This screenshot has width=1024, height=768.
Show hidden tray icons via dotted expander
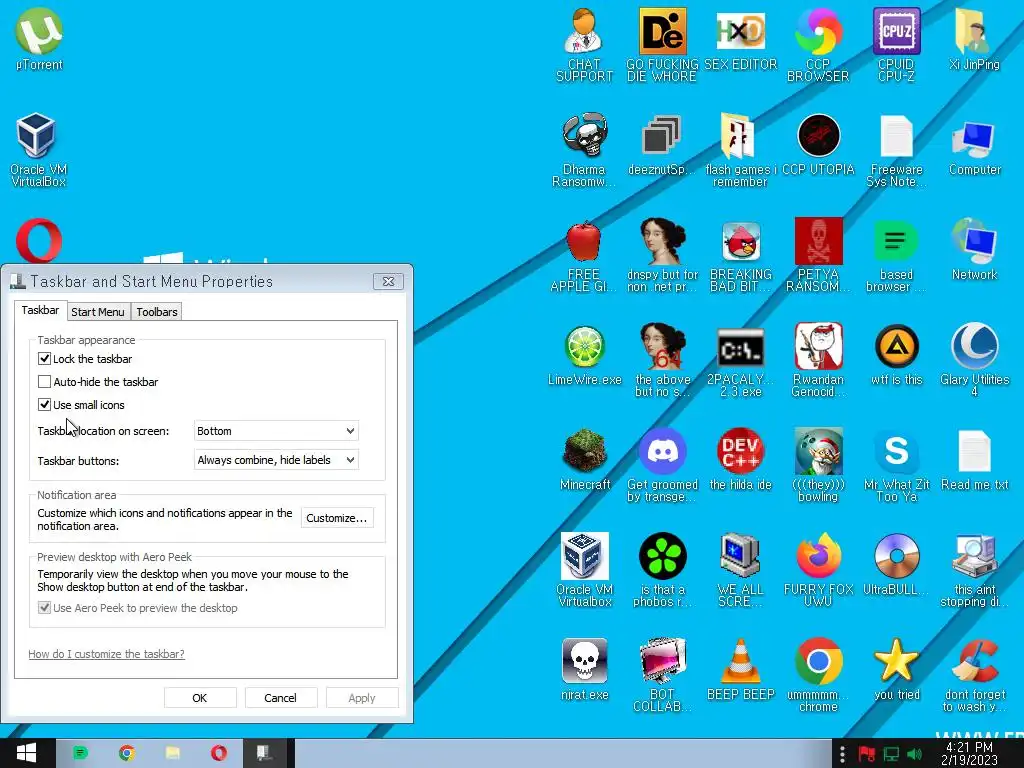coord(842,754)
